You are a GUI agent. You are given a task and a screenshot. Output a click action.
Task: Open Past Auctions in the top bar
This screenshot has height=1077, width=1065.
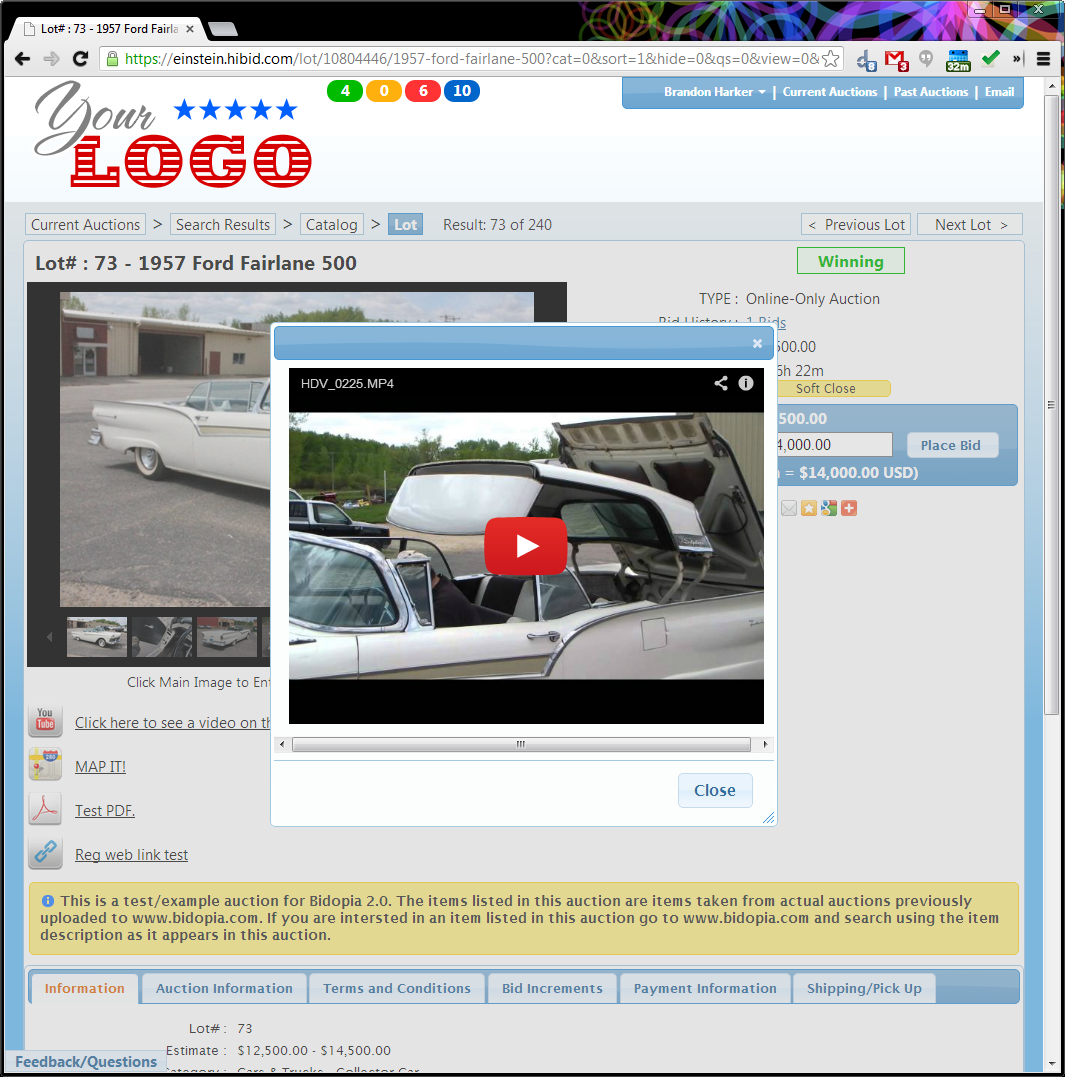tap(930, 92)
